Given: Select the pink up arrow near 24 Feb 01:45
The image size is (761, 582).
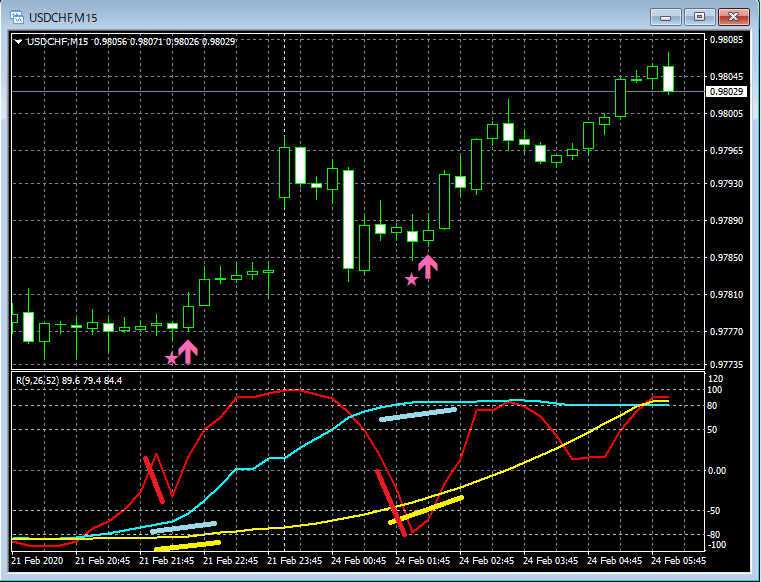Looking at the screenshot, I should 428,267.
